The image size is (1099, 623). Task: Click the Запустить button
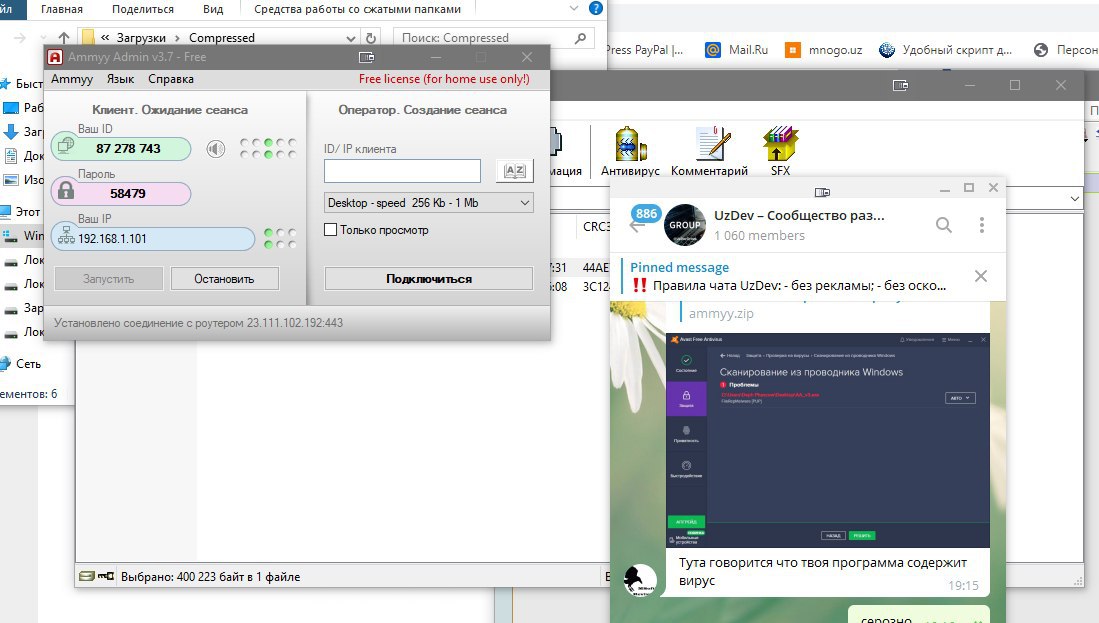[109, 279]
